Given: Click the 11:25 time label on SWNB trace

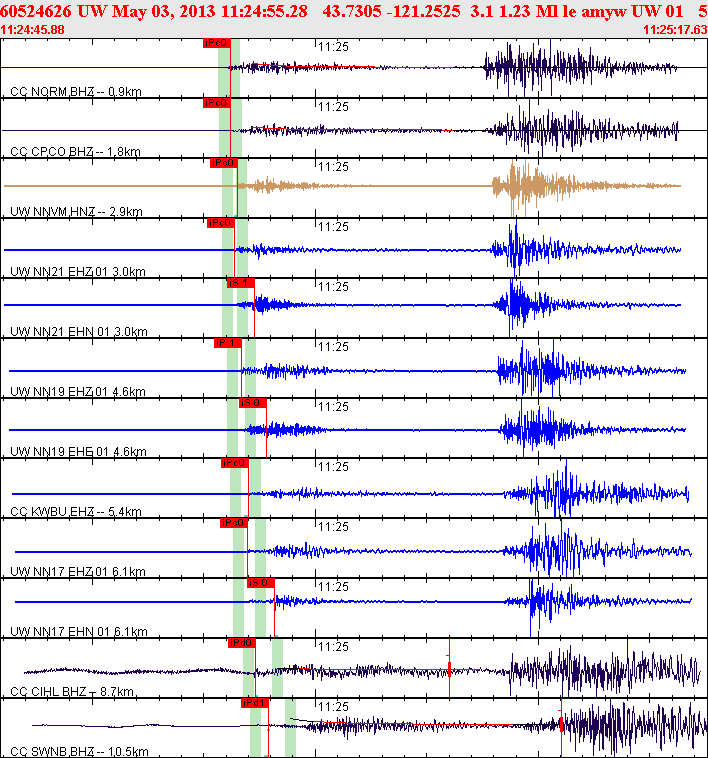Looking at the screenshot, I should (333, 706).
